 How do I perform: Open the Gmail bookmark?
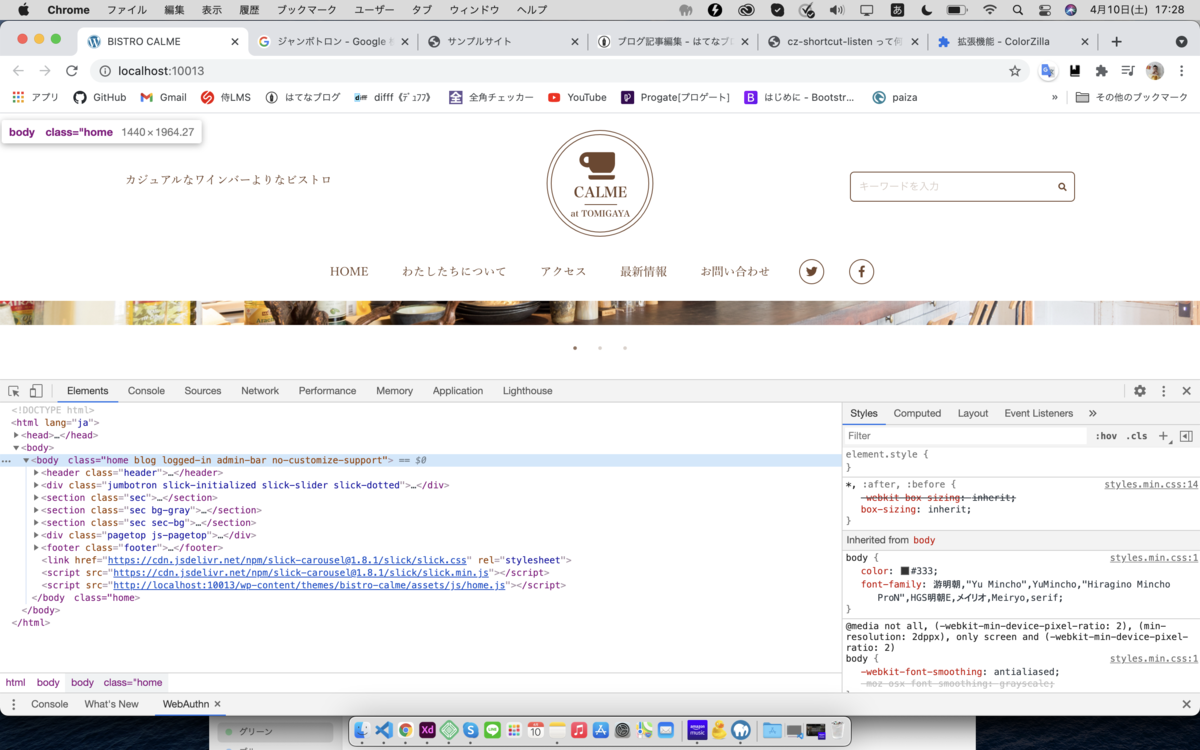tap(163, 97)
